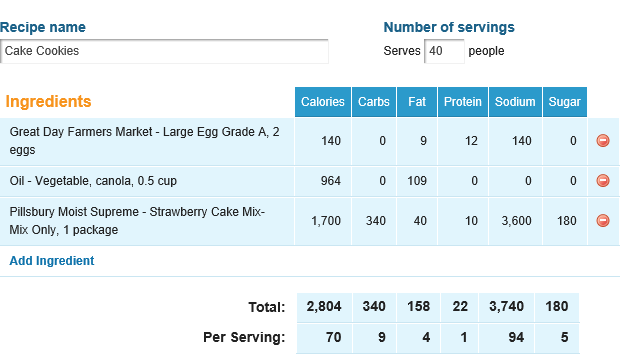Remove the canola vegetable oil ingredient
This screenshot has height=360, width=624.
603,181
